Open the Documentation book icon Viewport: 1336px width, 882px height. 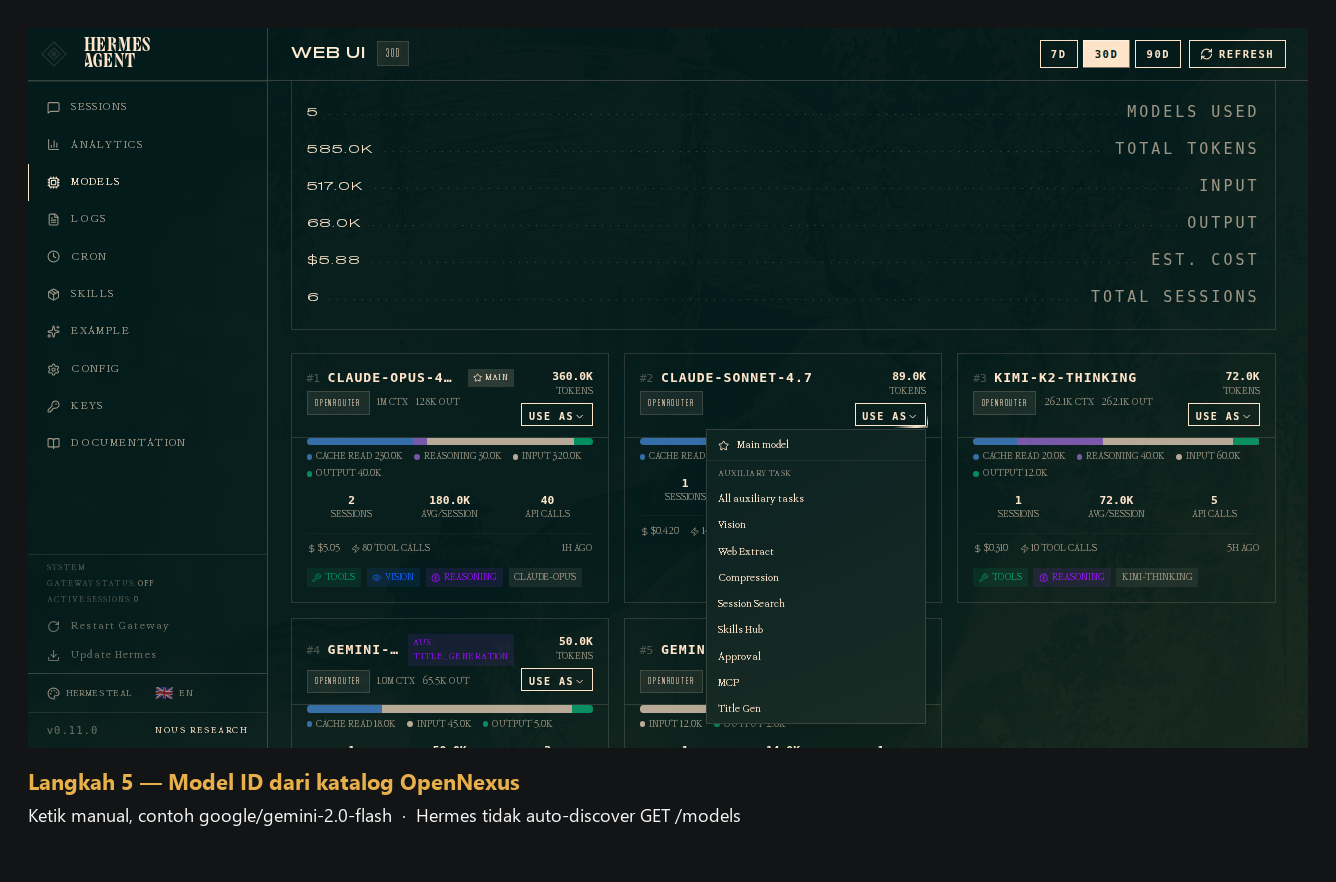coord(53,443)
